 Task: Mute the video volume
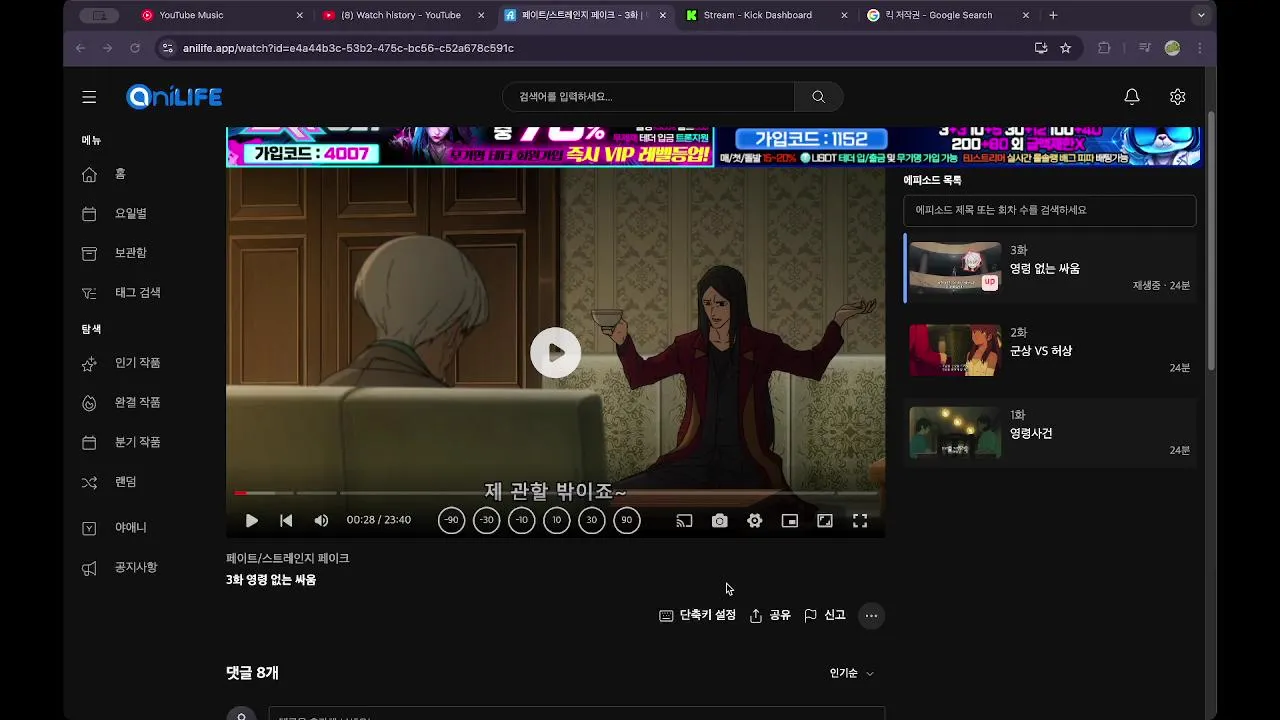[321, 521]
